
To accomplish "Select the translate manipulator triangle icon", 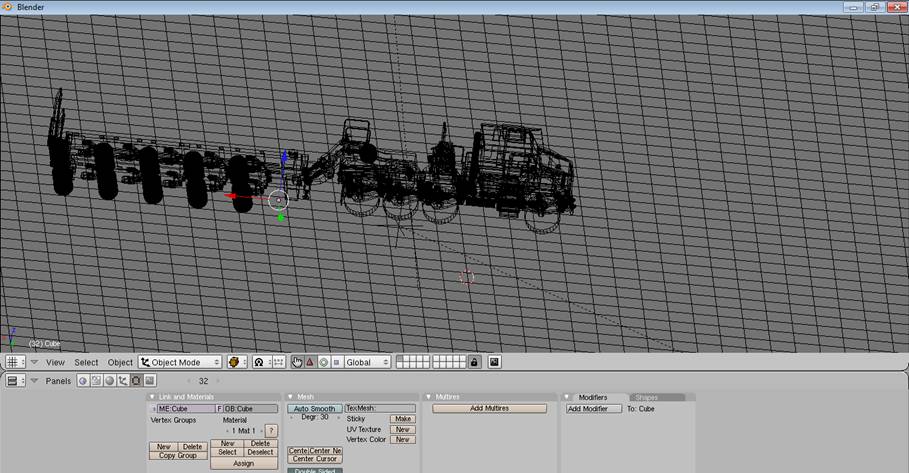I will (310, 362).
